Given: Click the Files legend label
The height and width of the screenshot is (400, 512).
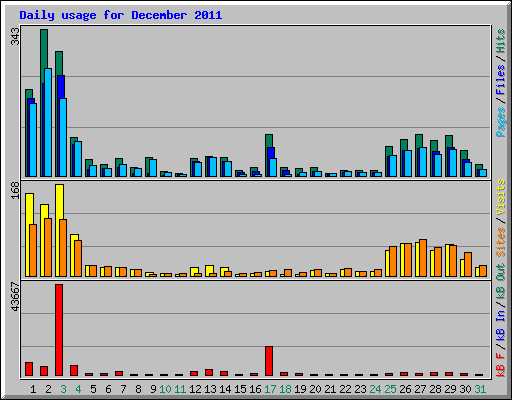Looking at the screenshot, I should [x=501, y=79].
